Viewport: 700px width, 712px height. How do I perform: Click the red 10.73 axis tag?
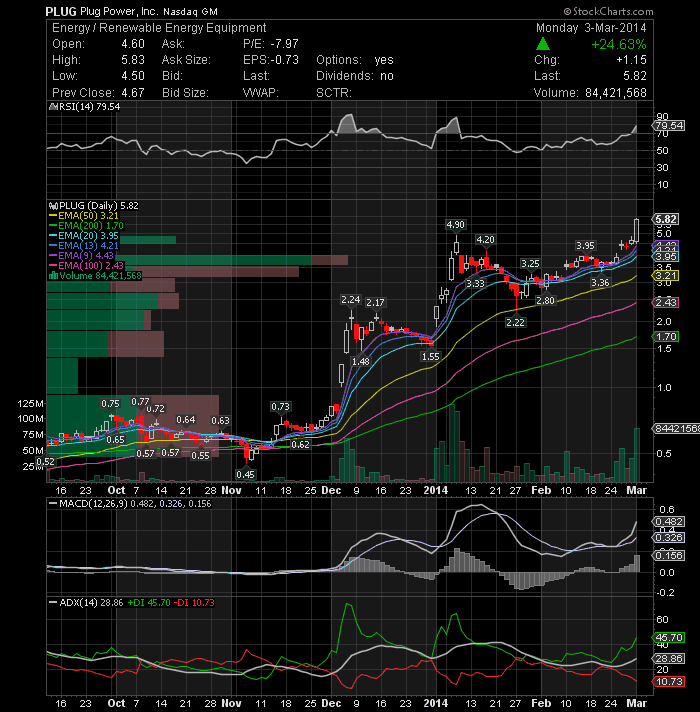[669, 682]
